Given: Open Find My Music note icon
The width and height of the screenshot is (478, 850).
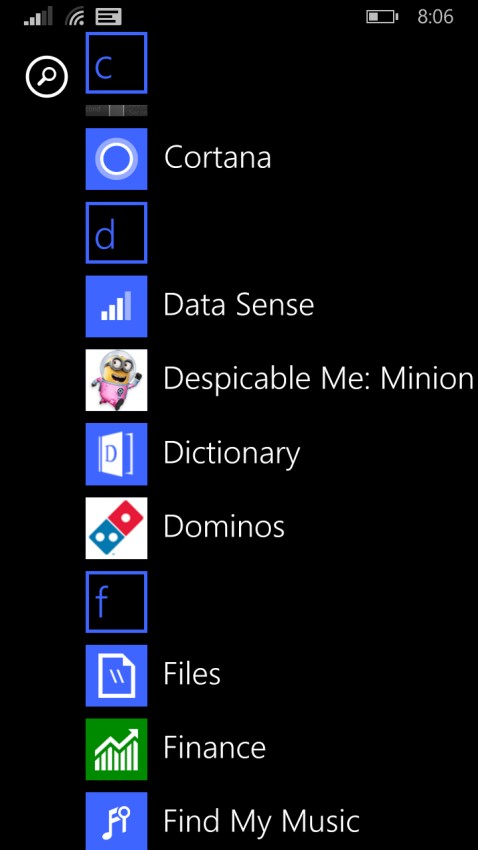Looking at the screenshot, I should coord(117,821).
